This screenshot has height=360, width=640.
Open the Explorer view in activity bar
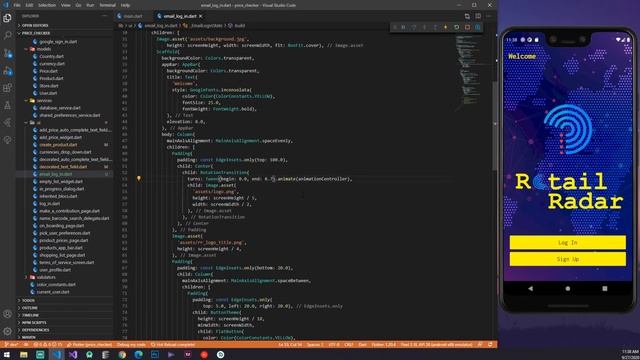pyautogui.click(x=7, y=18)
